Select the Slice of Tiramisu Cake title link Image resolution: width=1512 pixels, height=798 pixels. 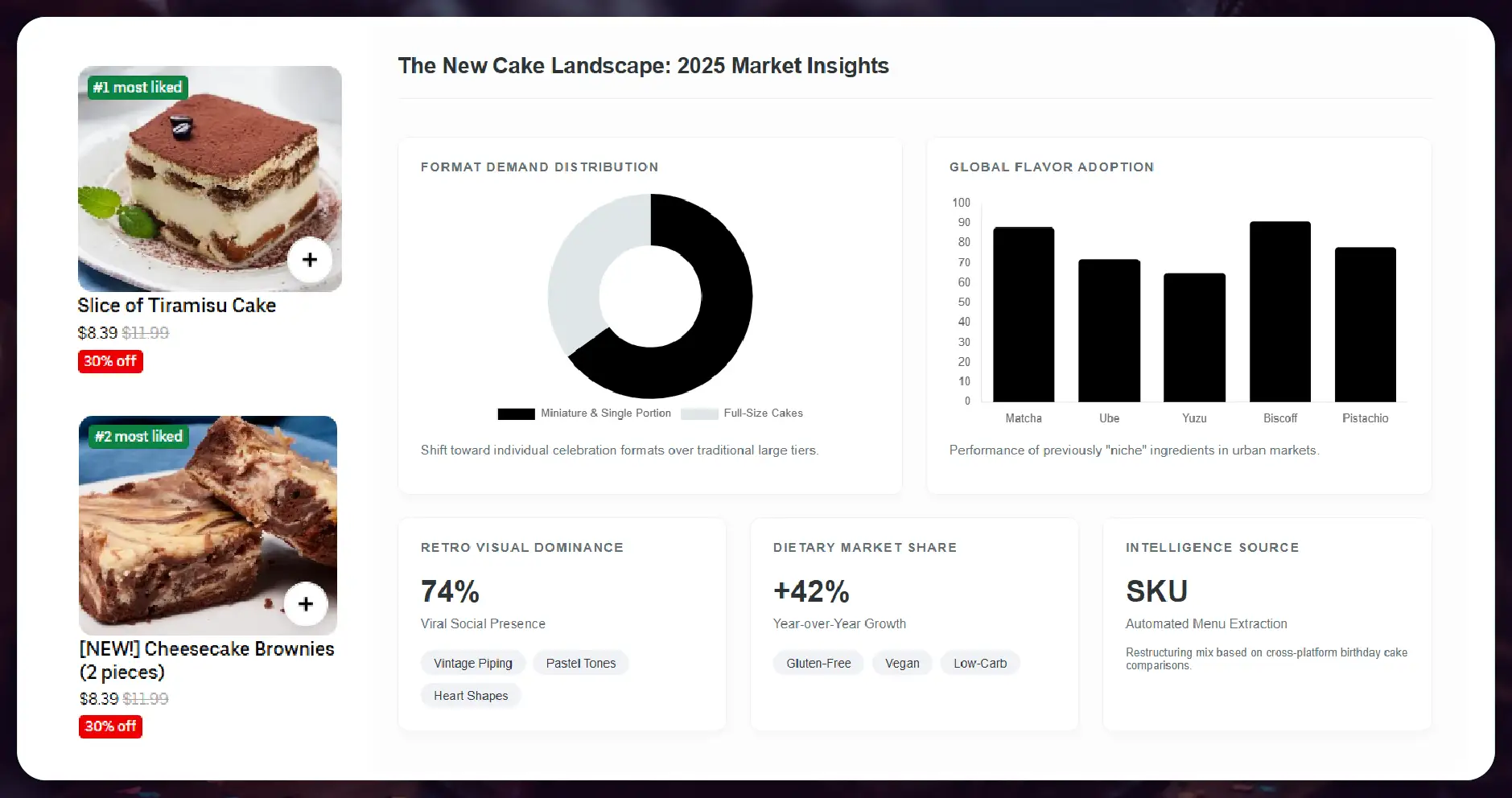point(176,306)
